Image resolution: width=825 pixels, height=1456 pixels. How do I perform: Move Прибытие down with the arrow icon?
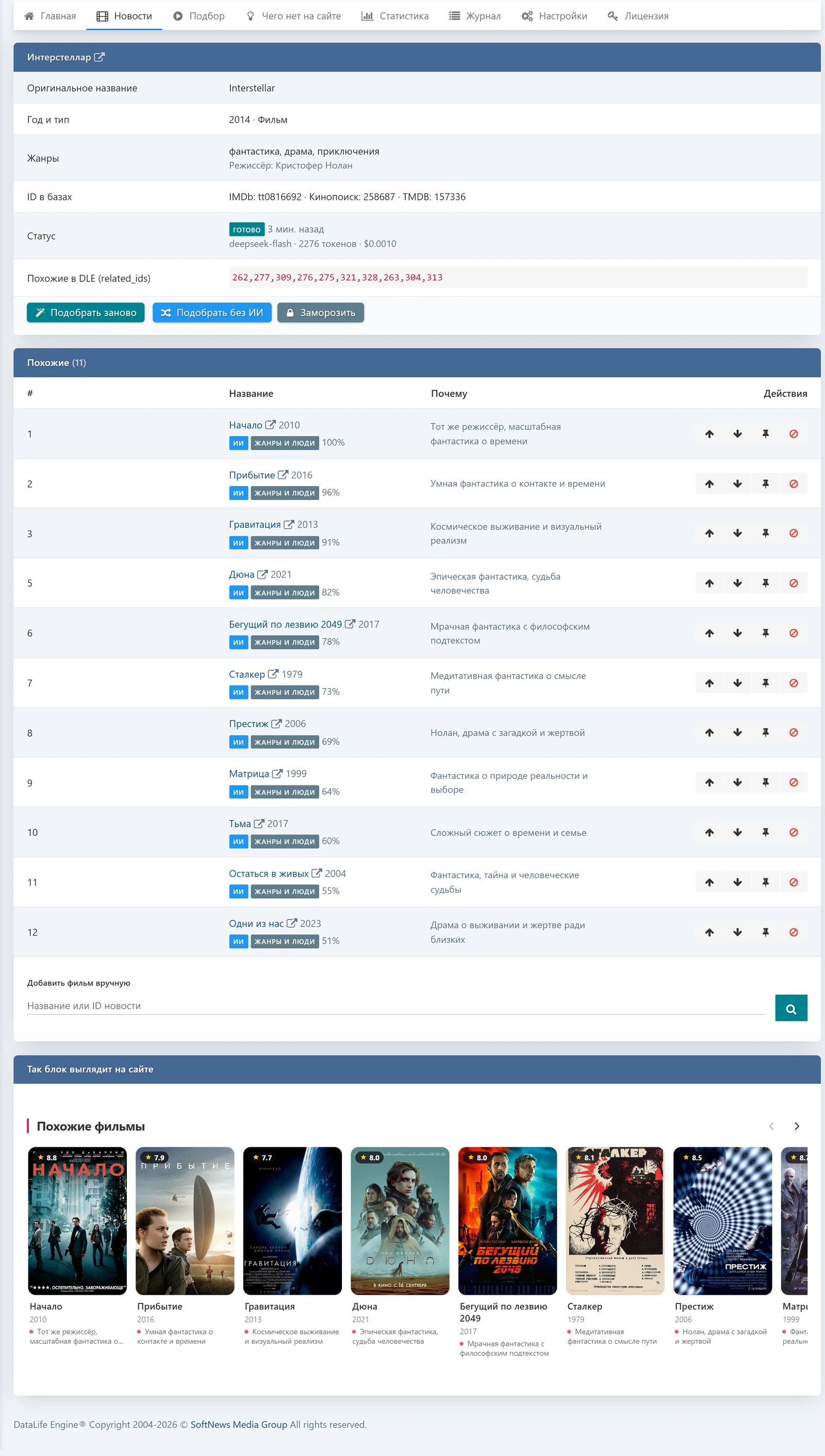[x=737, y=483]
